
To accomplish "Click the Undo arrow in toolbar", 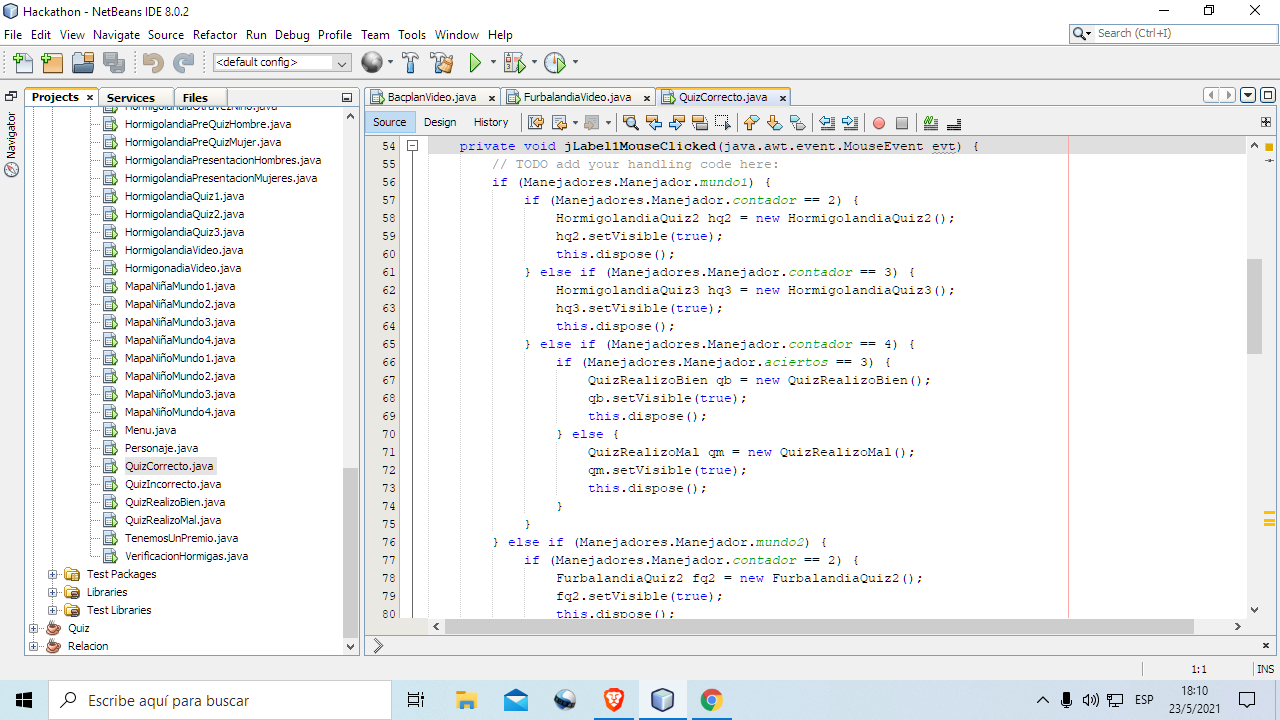I will click(152, 63).
